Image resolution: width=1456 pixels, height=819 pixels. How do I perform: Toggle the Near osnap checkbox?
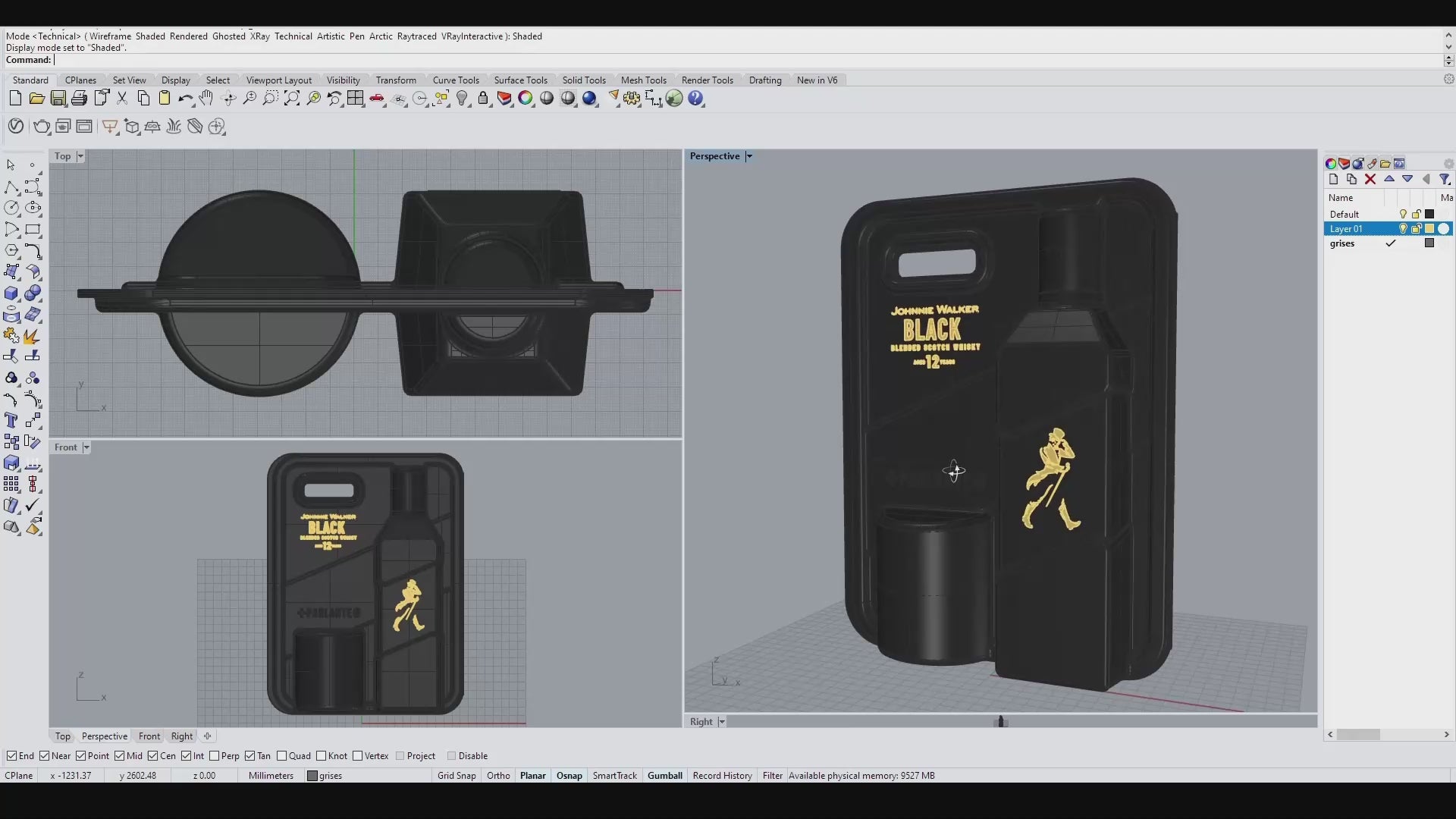(x=45, y=756)
